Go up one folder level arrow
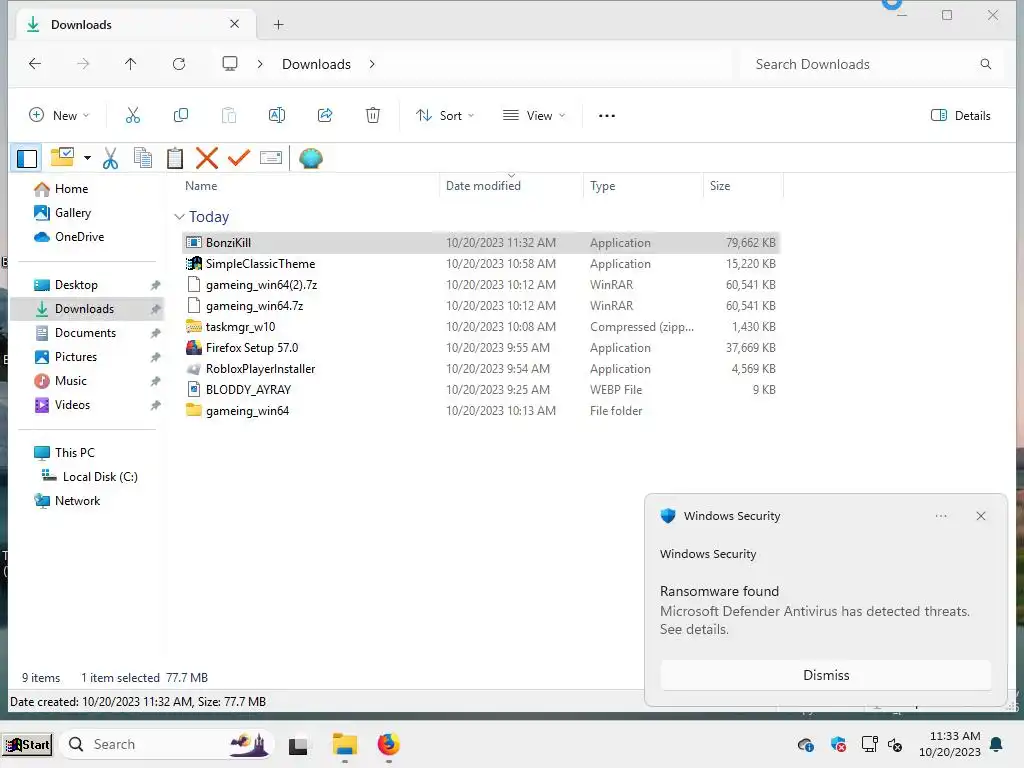Image resolution: width=1024 pixels, height=768 pixels. pos(131,63)
